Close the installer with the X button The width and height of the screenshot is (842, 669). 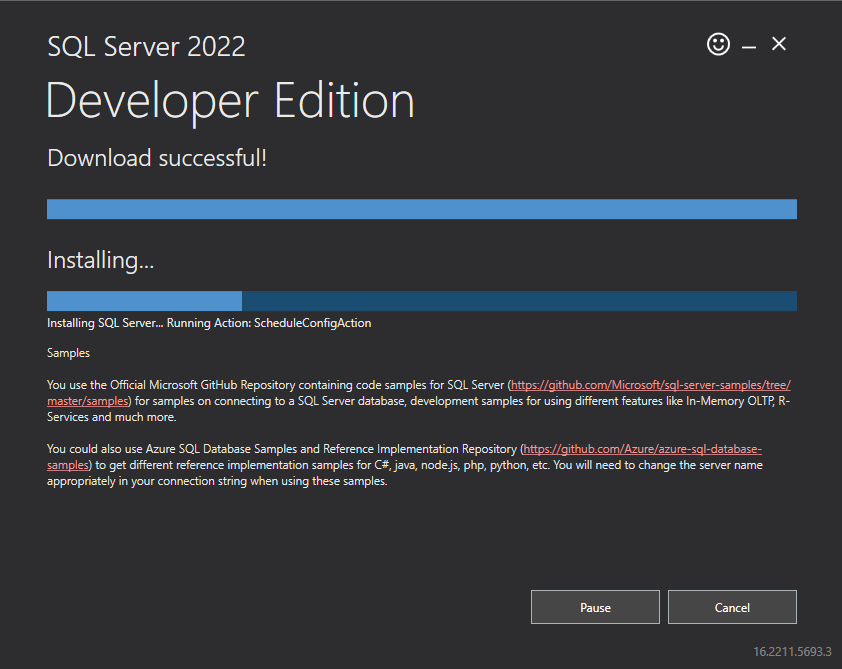click(779, 44)
